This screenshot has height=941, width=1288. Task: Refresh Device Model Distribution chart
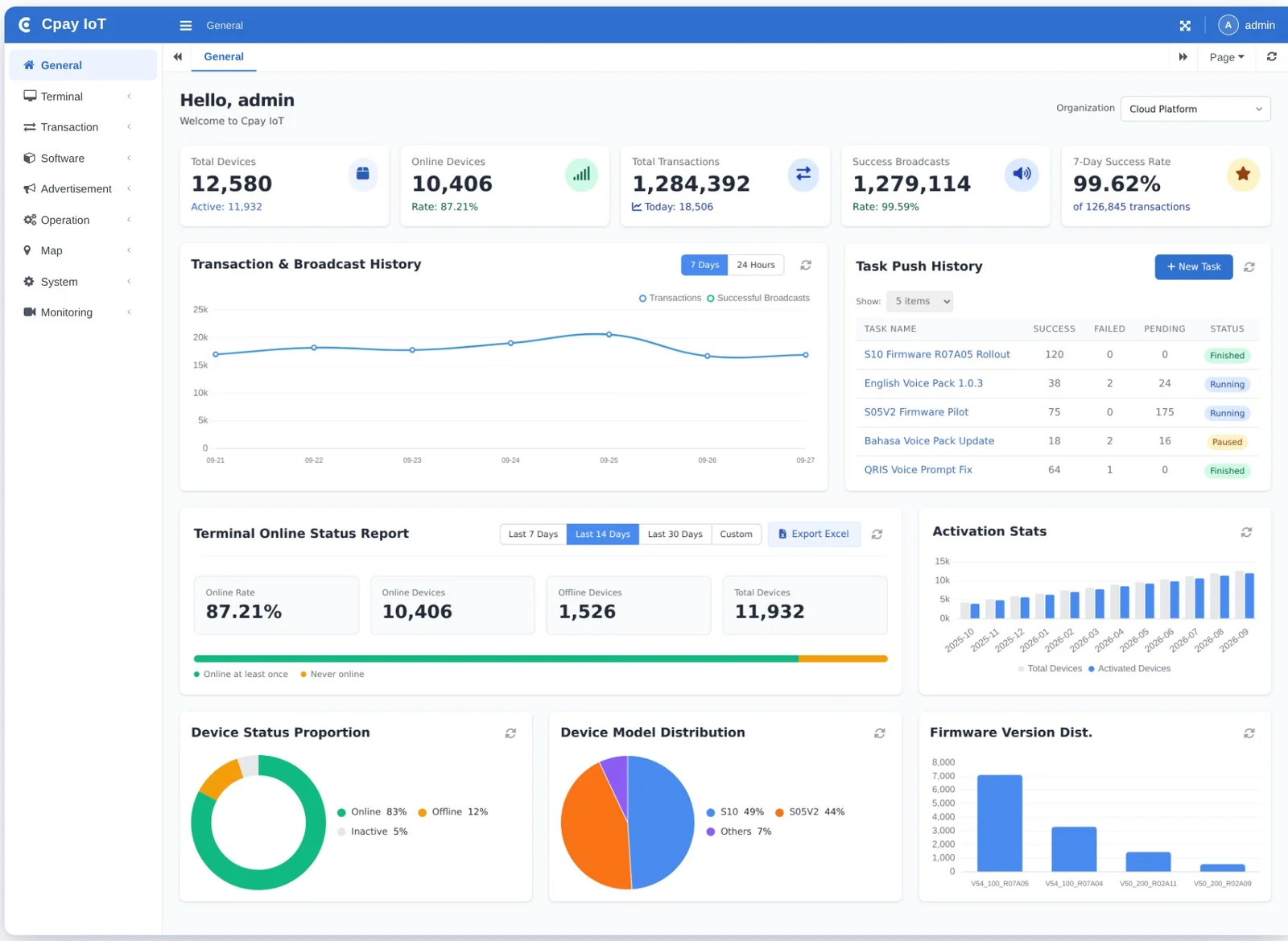880,733
